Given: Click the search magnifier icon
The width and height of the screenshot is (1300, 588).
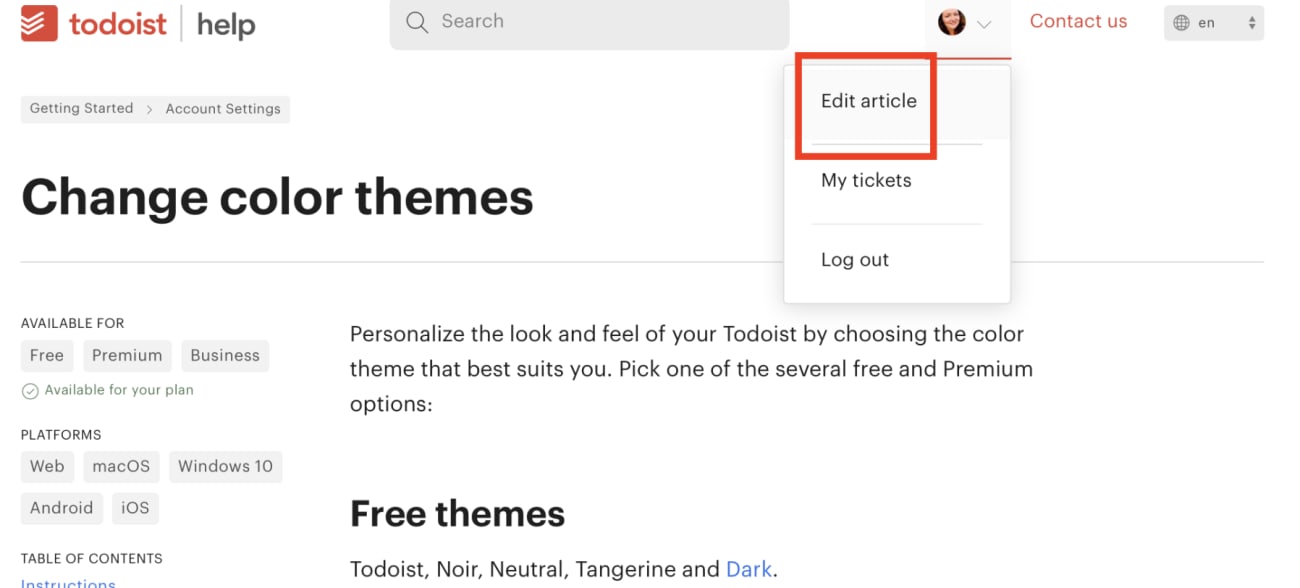Looking at the screenshot, I should (x=417, y=22).
